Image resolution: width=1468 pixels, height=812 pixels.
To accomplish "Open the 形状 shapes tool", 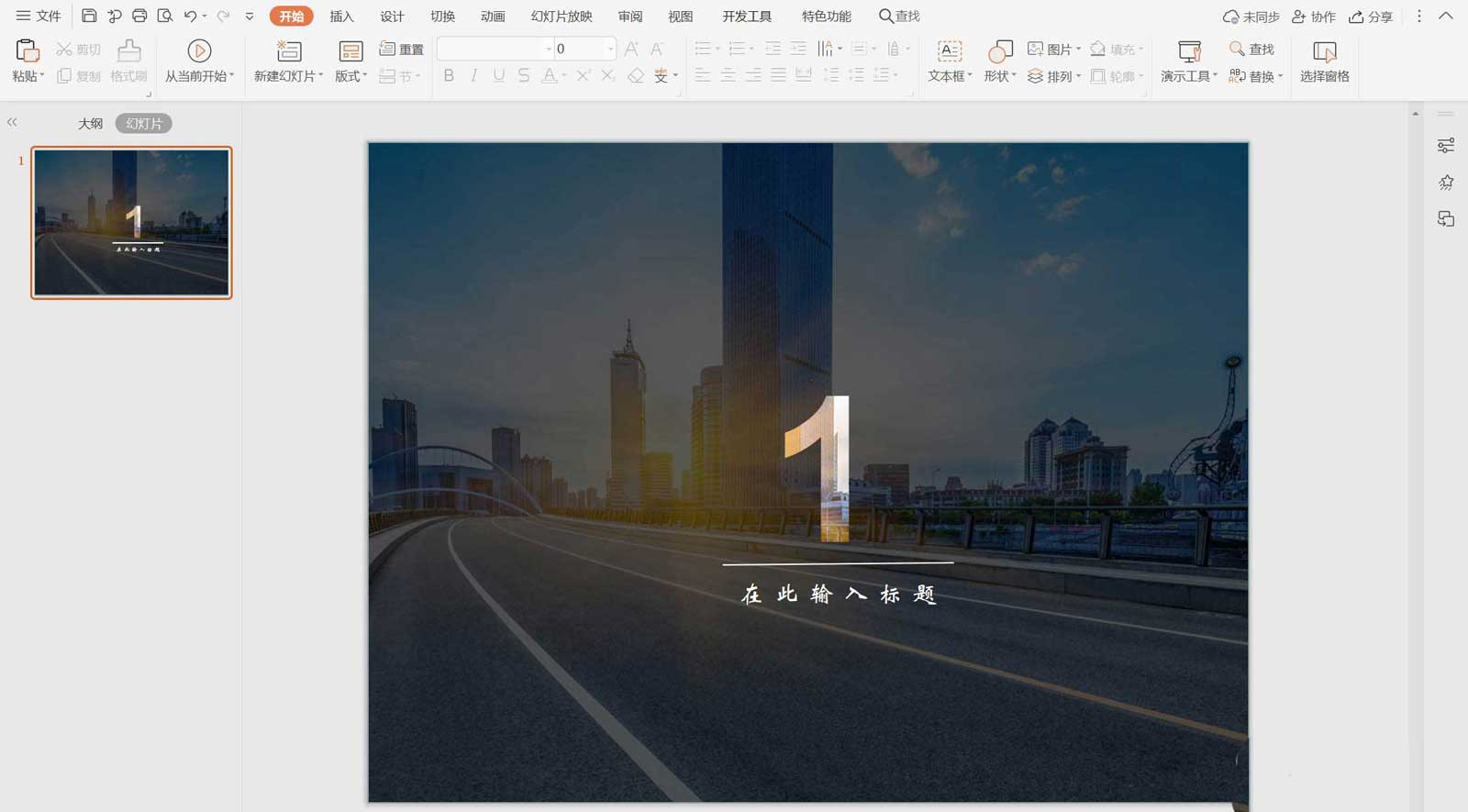I will pyautogui.click(x=999, y=51).
